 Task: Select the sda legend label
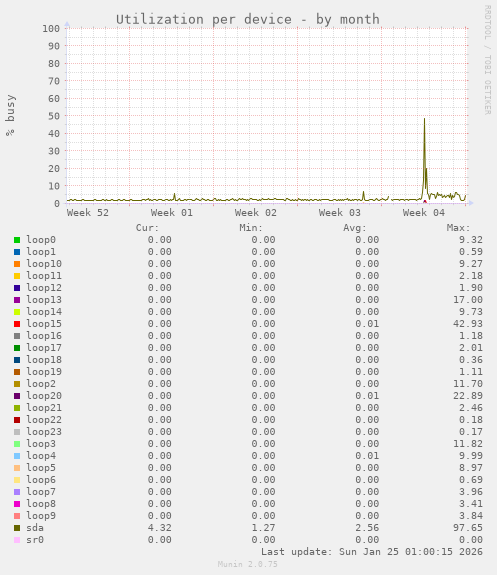[35, 528]
